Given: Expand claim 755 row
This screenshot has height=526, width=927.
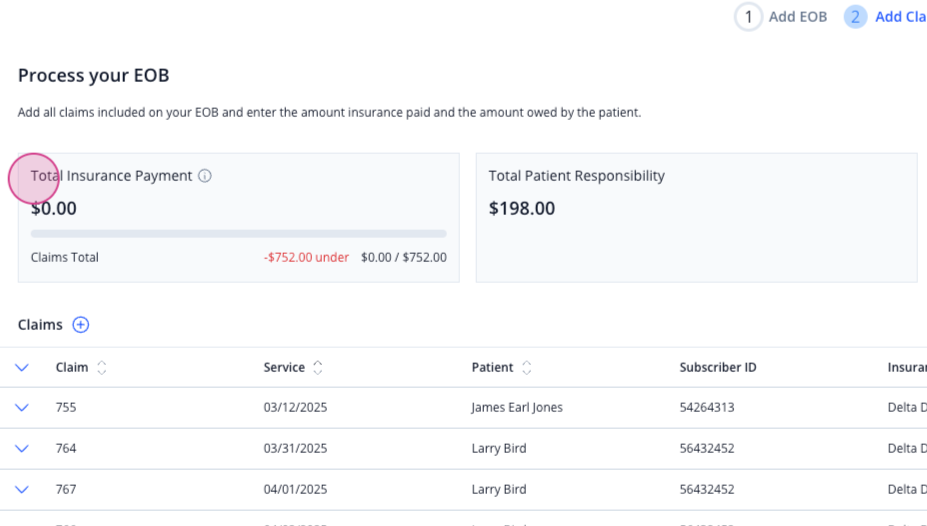Looking at the screenshot, I should point(22,408).
